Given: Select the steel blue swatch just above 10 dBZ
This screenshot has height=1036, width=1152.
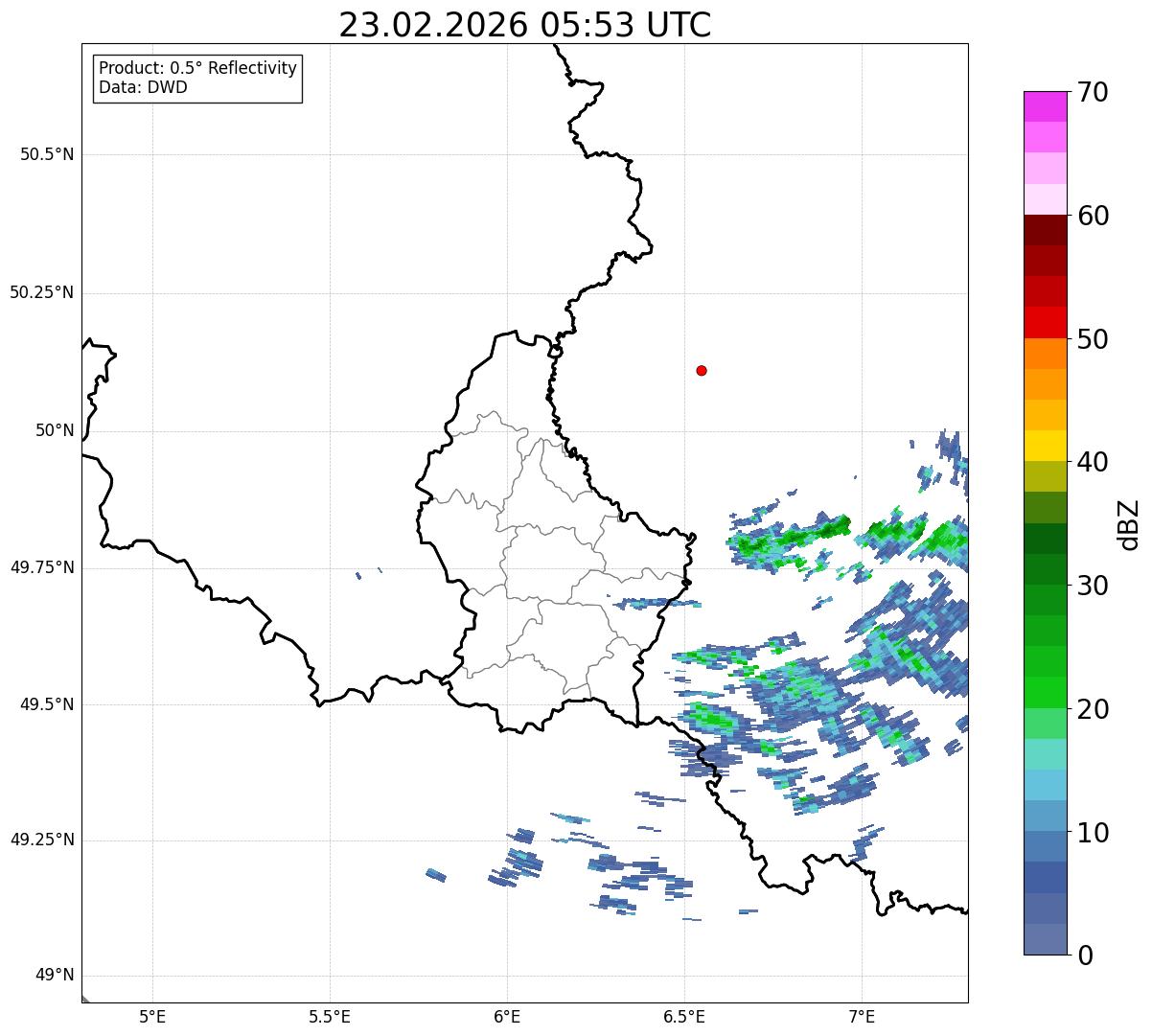Looking at the screenshot, I should pos(1046,816).
